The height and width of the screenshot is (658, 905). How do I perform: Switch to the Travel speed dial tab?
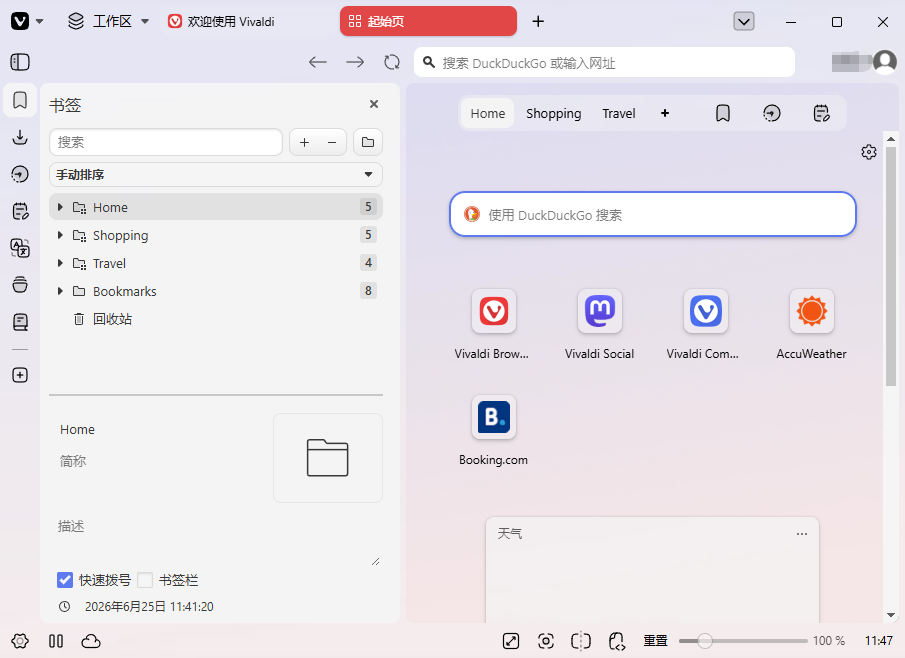619,113
